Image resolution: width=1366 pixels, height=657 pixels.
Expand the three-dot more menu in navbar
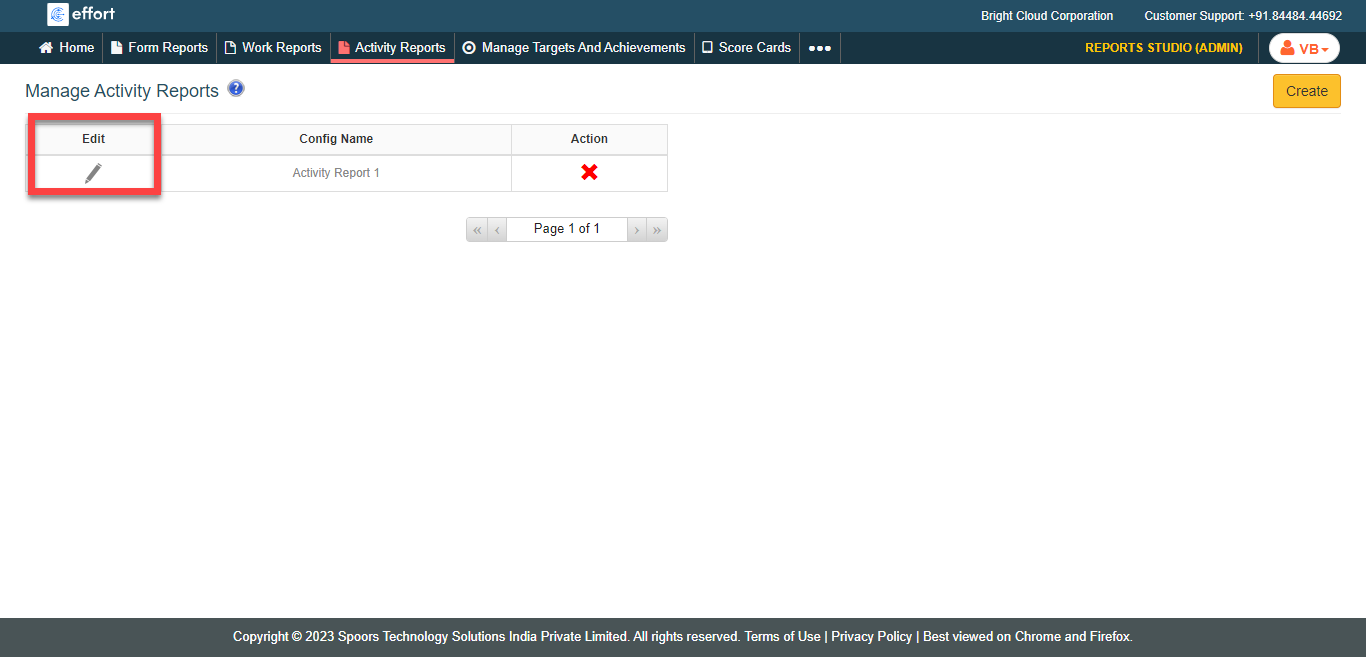[819, 48]
